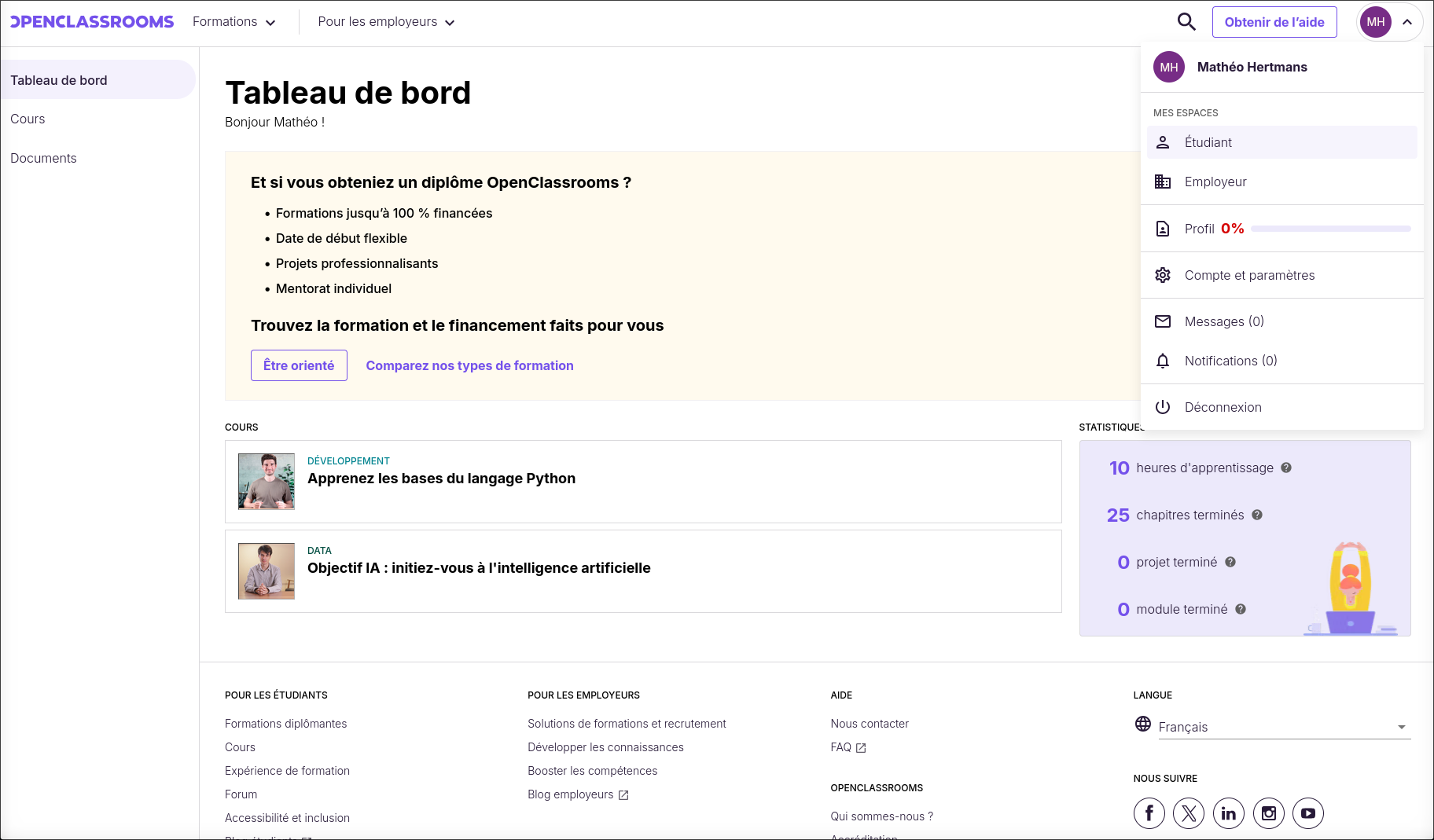This screenshot has width=1434, height=840.
Task: Open Booster les compétences footer link
Action: [592, 771]
